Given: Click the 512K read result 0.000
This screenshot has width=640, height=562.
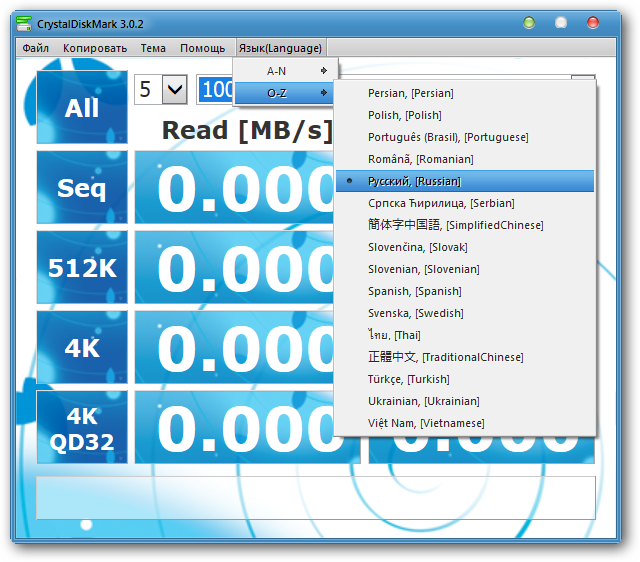Looking at the screenshot, I should [x=234, y=267].
